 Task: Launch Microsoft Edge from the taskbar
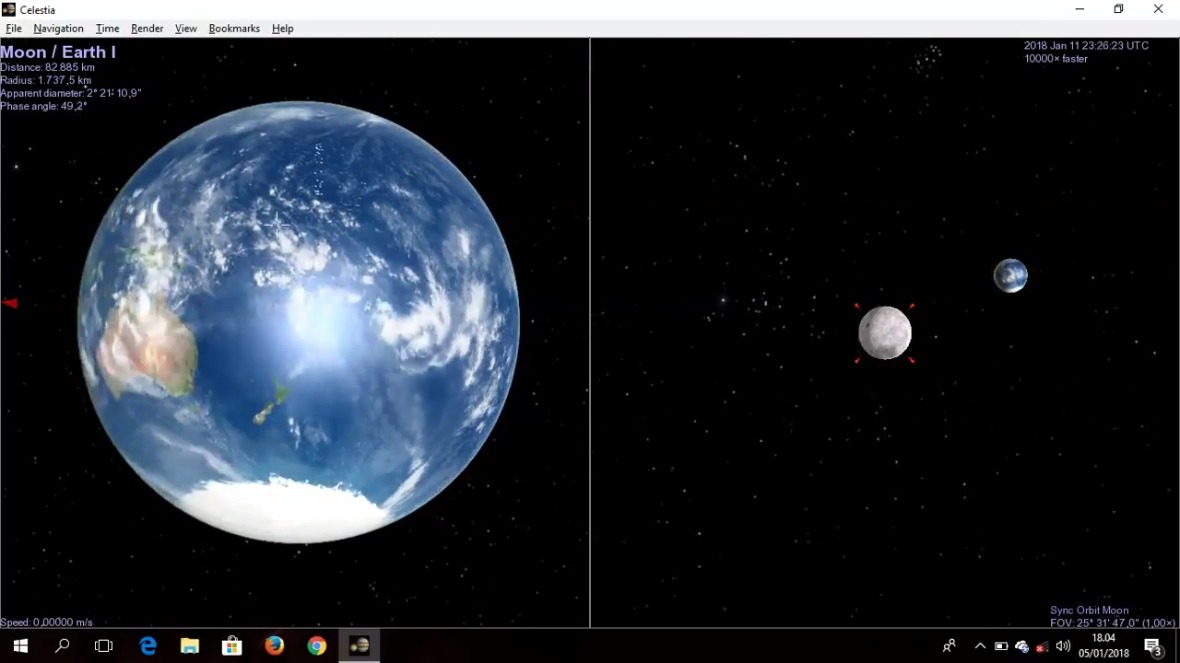tap(148, 646)
